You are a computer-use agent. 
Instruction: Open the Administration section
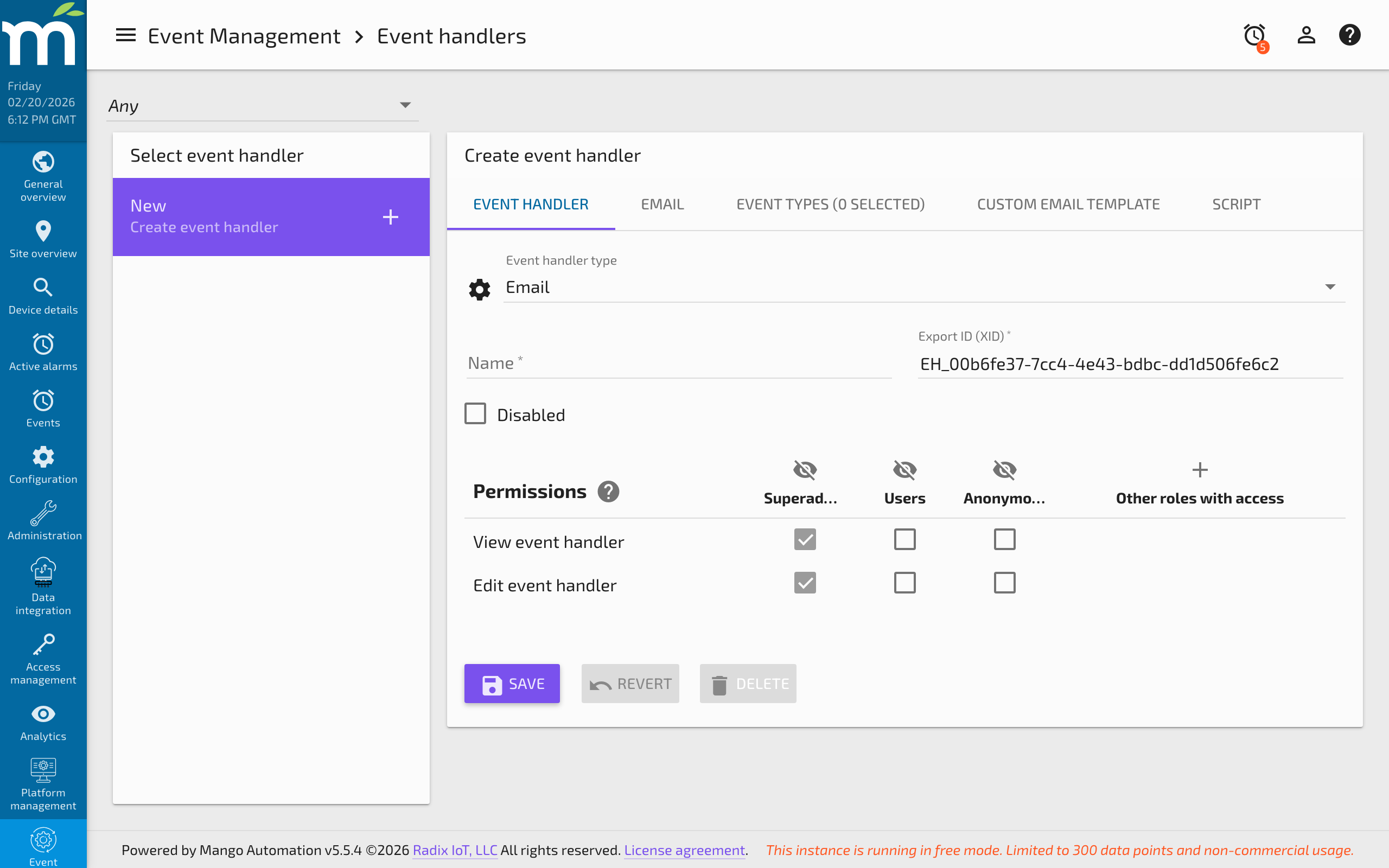pos(43,520)
